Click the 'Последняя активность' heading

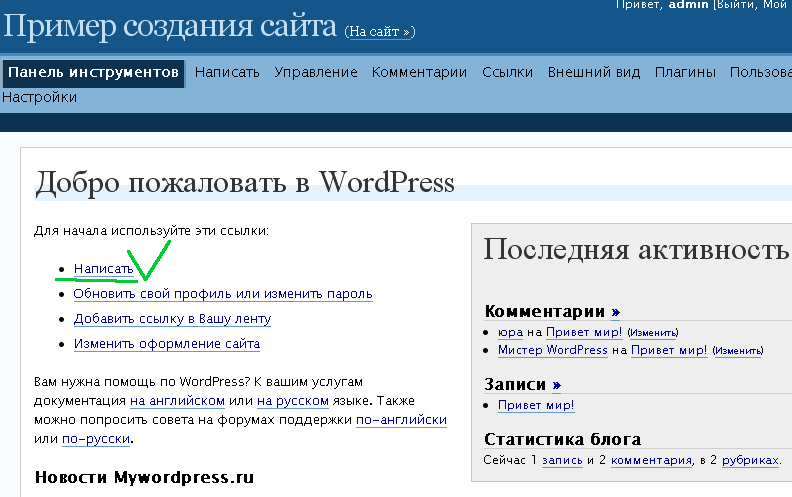(x=636, y=249)
